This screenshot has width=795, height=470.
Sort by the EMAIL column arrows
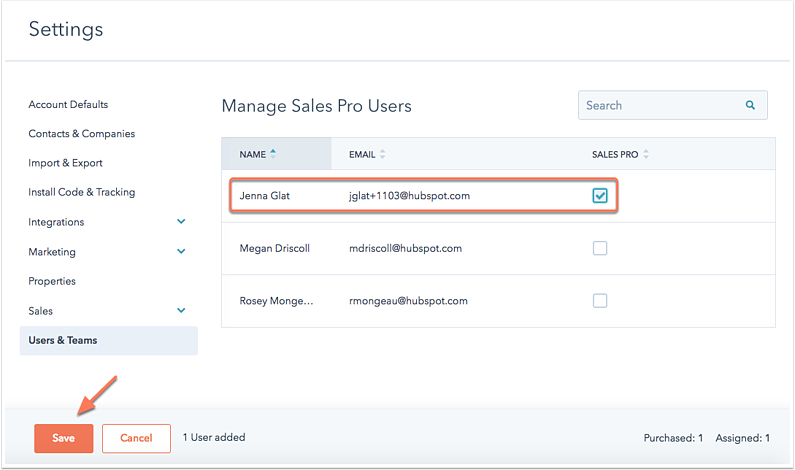[382, 154]
